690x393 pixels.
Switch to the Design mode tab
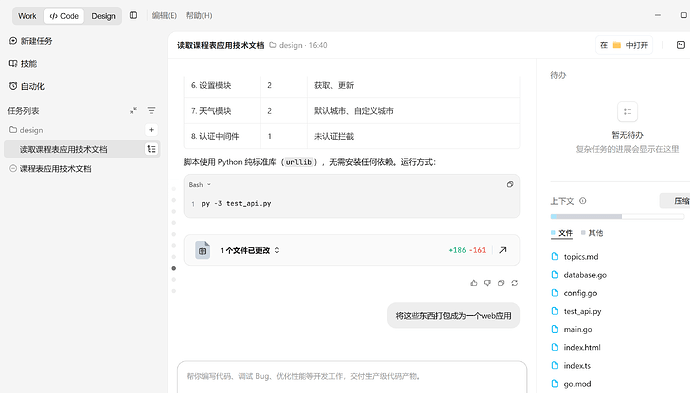point(103,16)
